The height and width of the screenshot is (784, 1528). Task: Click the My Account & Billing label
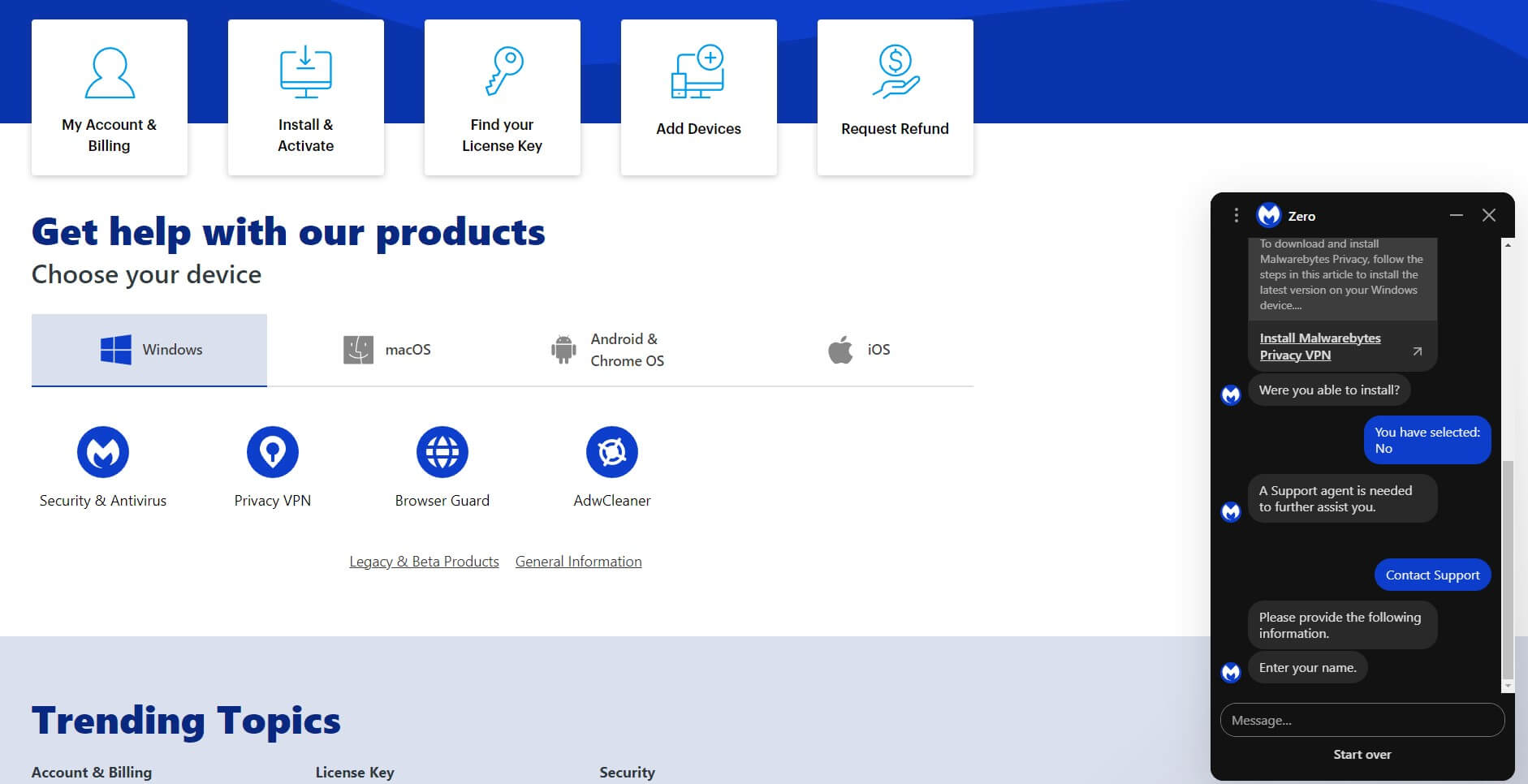109,136
